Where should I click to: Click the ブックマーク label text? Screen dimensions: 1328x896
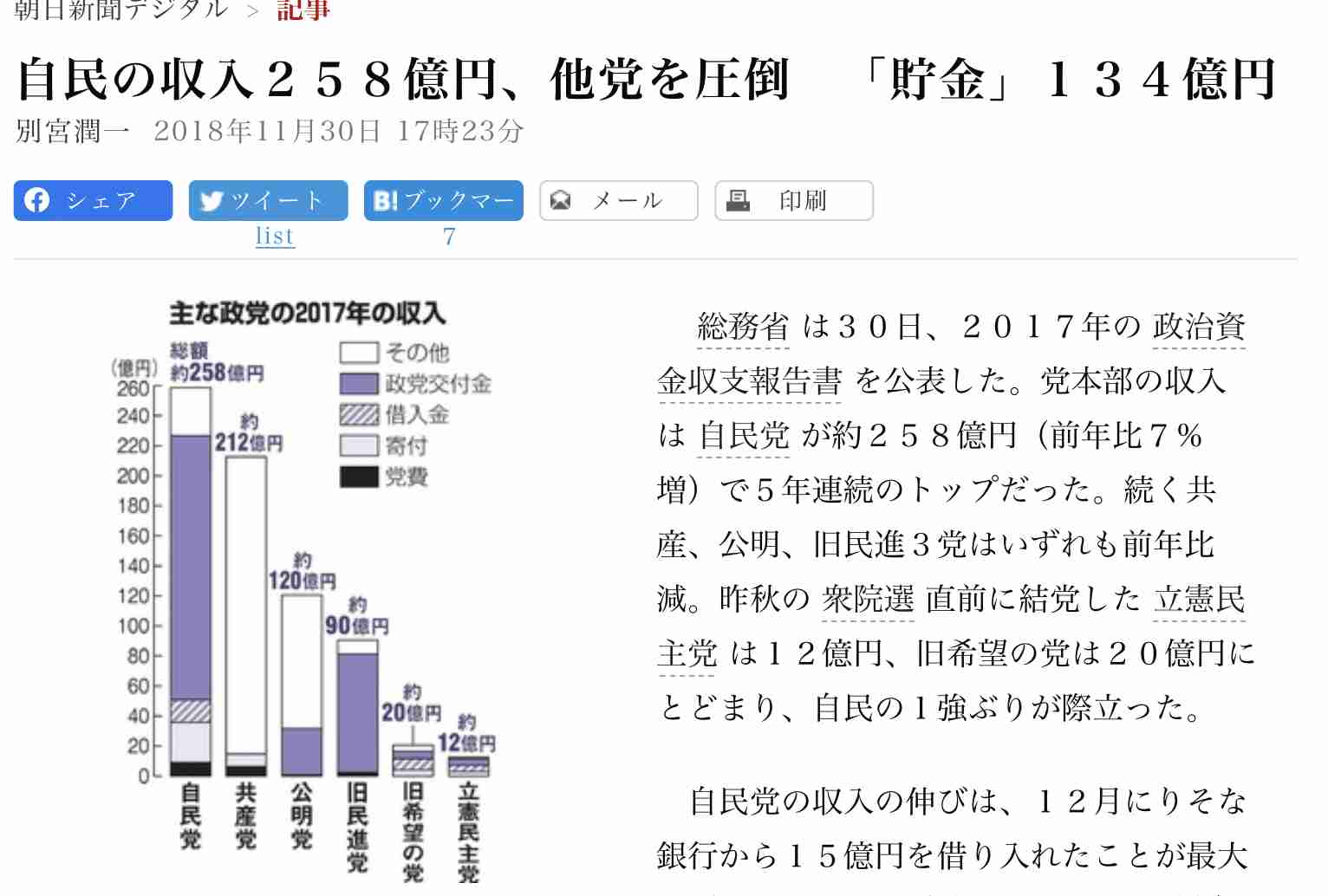(459, 201)
